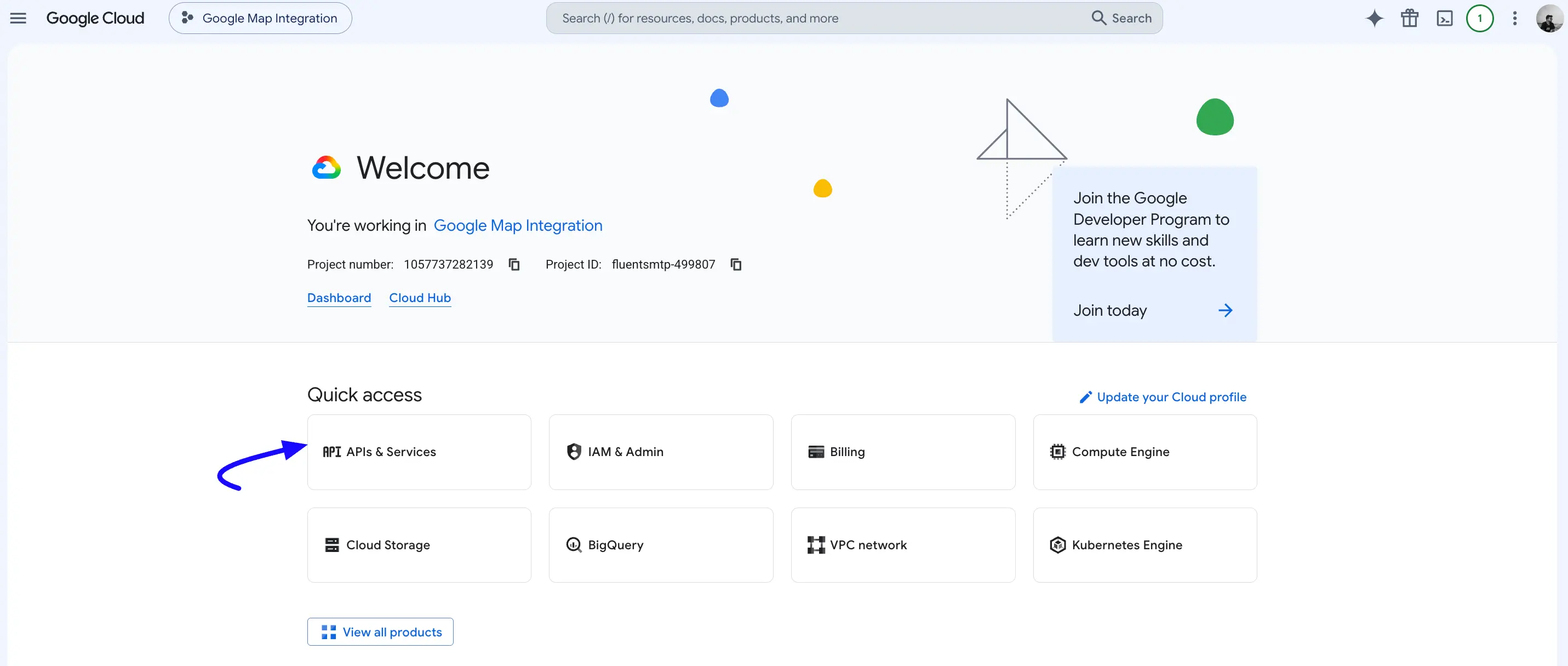1568x666 pixels.
Task: Click the API icon in APIs & Services
Action: [332, 452]
